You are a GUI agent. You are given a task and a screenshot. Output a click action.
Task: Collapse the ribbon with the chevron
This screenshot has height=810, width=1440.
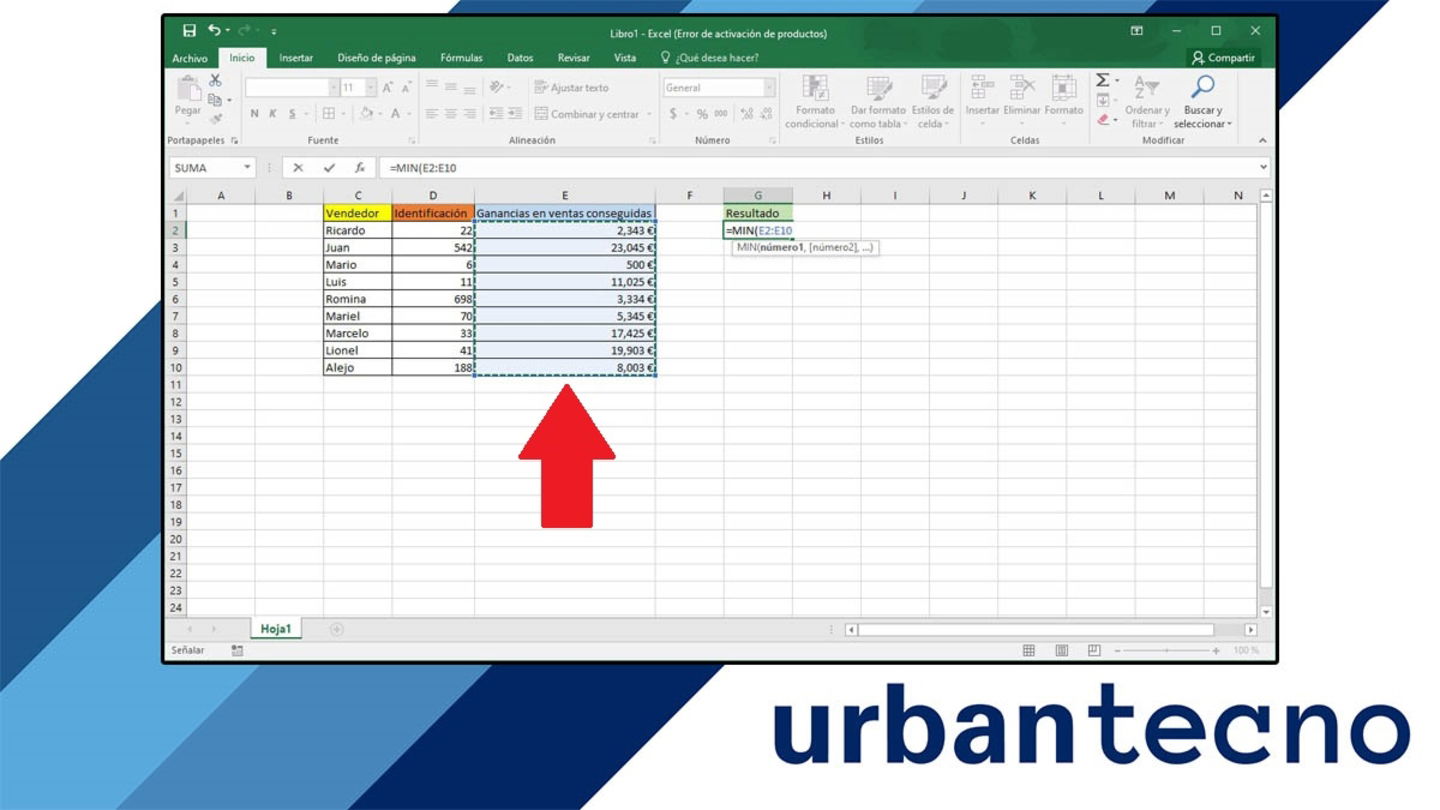coord(1262,141)
